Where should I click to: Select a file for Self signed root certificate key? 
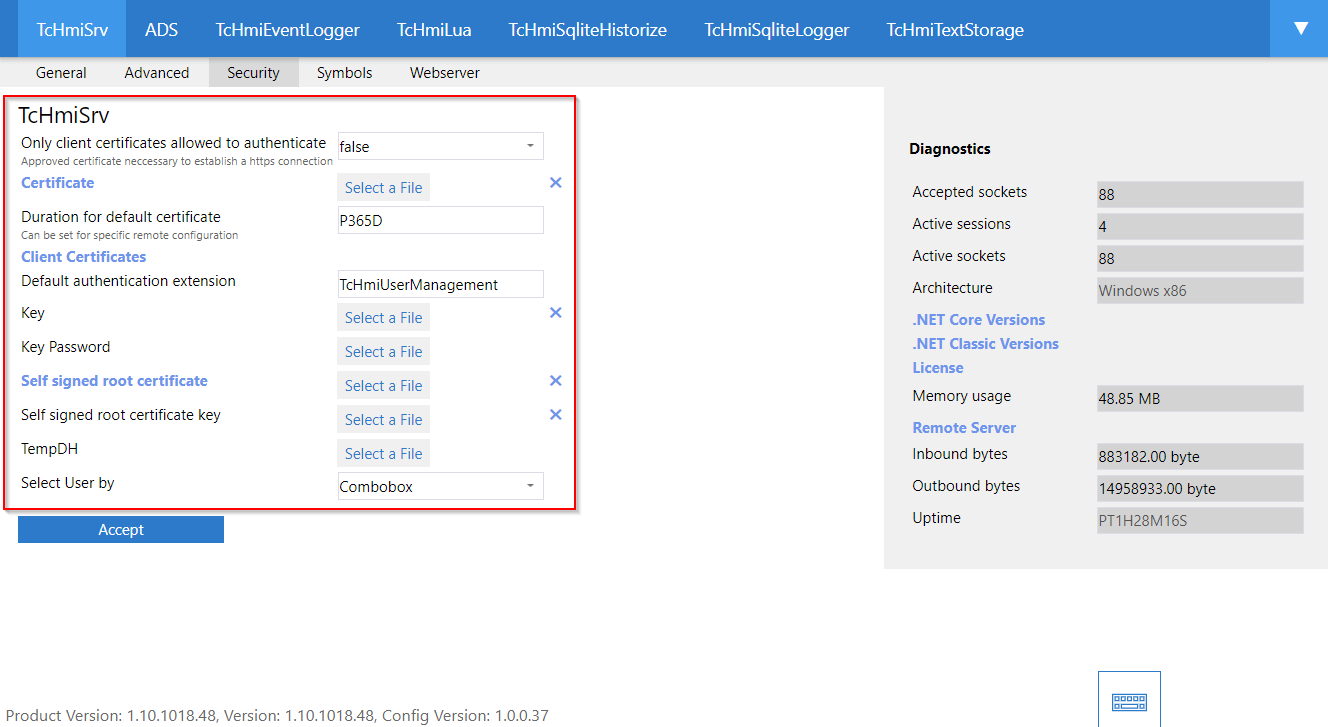point(384,420)
